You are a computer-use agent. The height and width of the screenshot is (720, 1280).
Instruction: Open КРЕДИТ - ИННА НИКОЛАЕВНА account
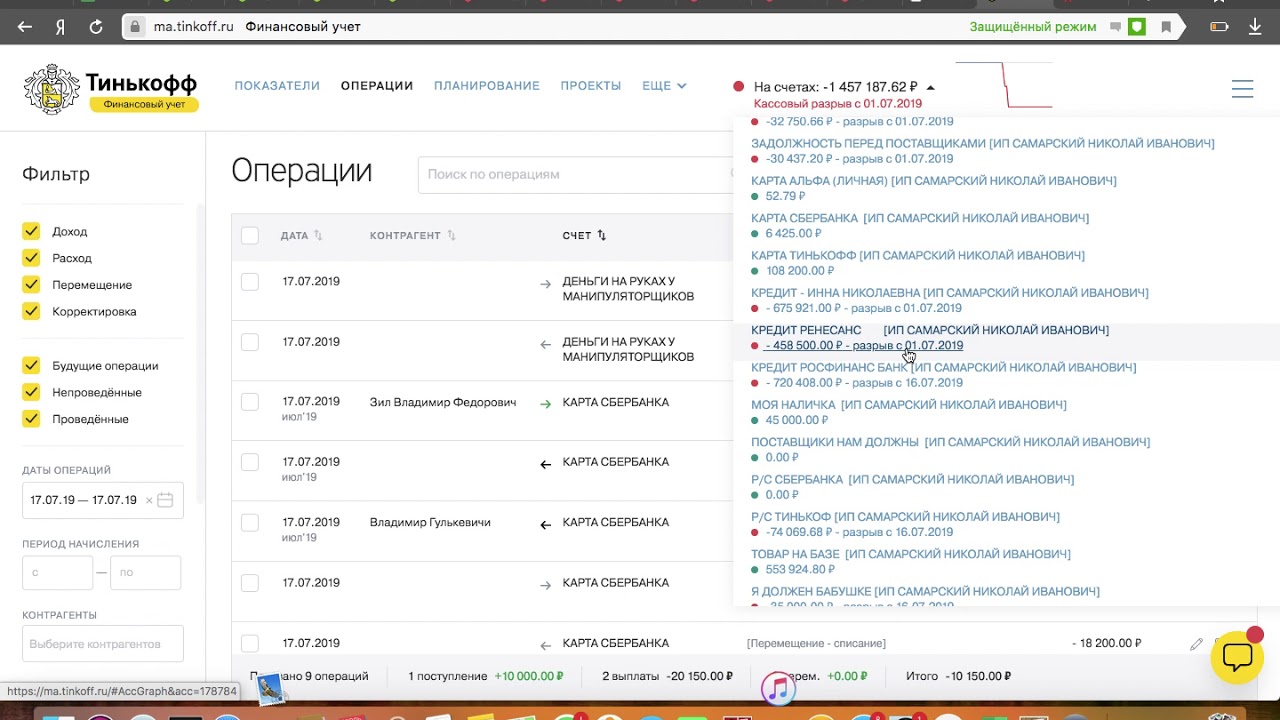[950, 293]
